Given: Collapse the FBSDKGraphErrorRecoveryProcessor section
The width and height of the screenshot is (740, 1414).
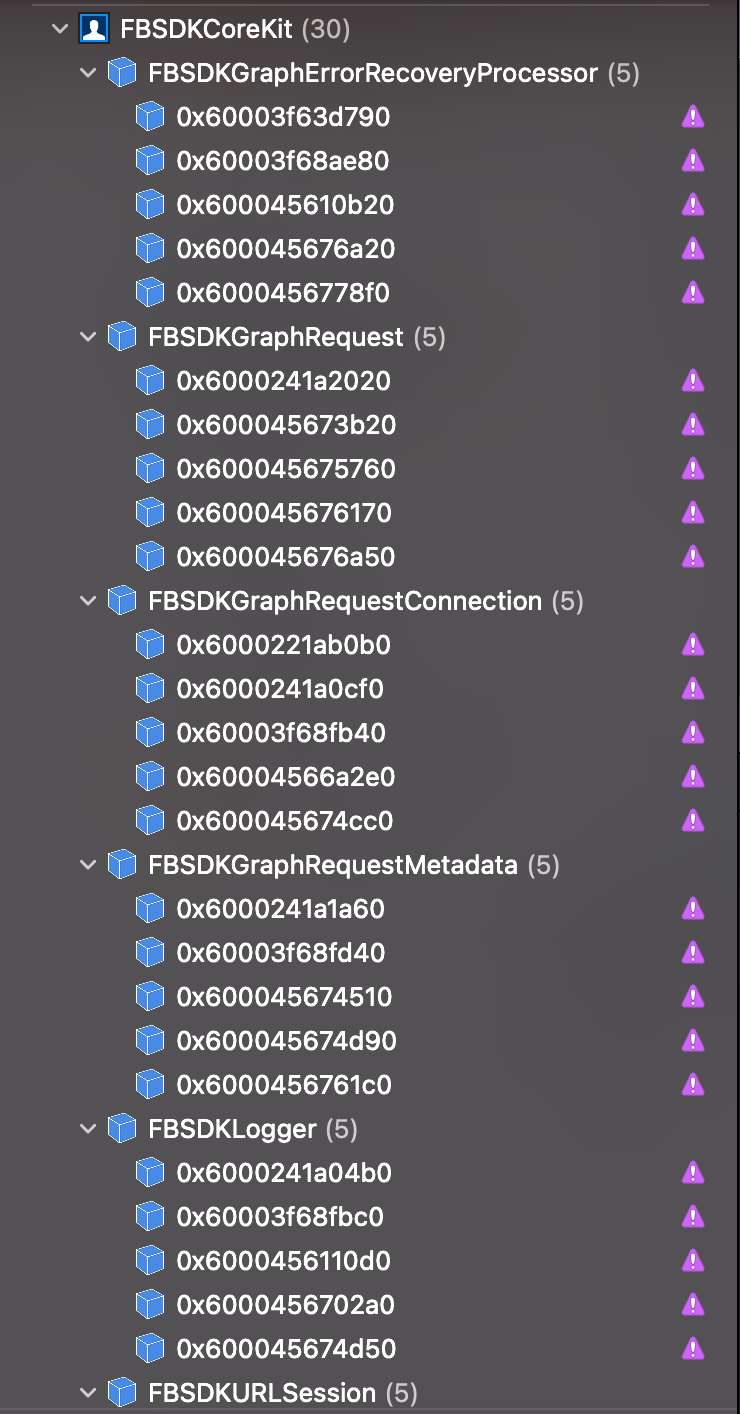Looking at the screenshot, I should point(87,72).
